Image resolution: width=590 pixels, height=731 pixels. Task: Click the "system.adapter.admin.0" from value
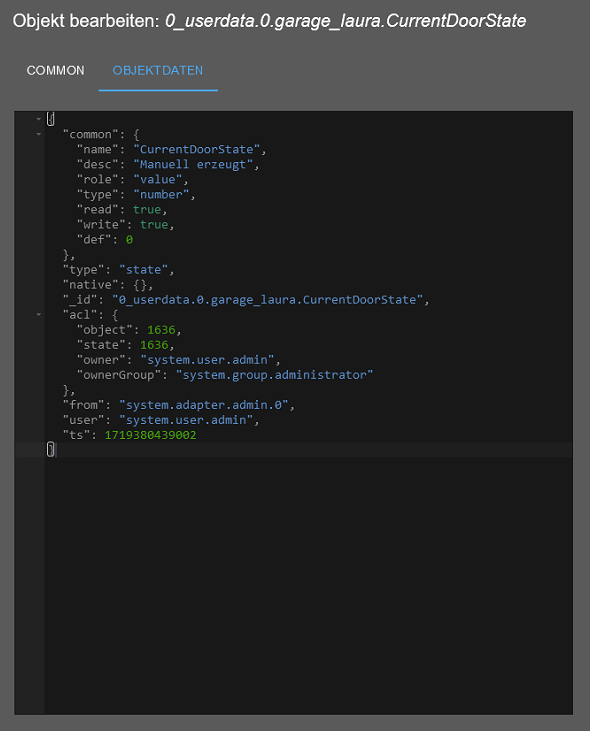click(204, 405)
